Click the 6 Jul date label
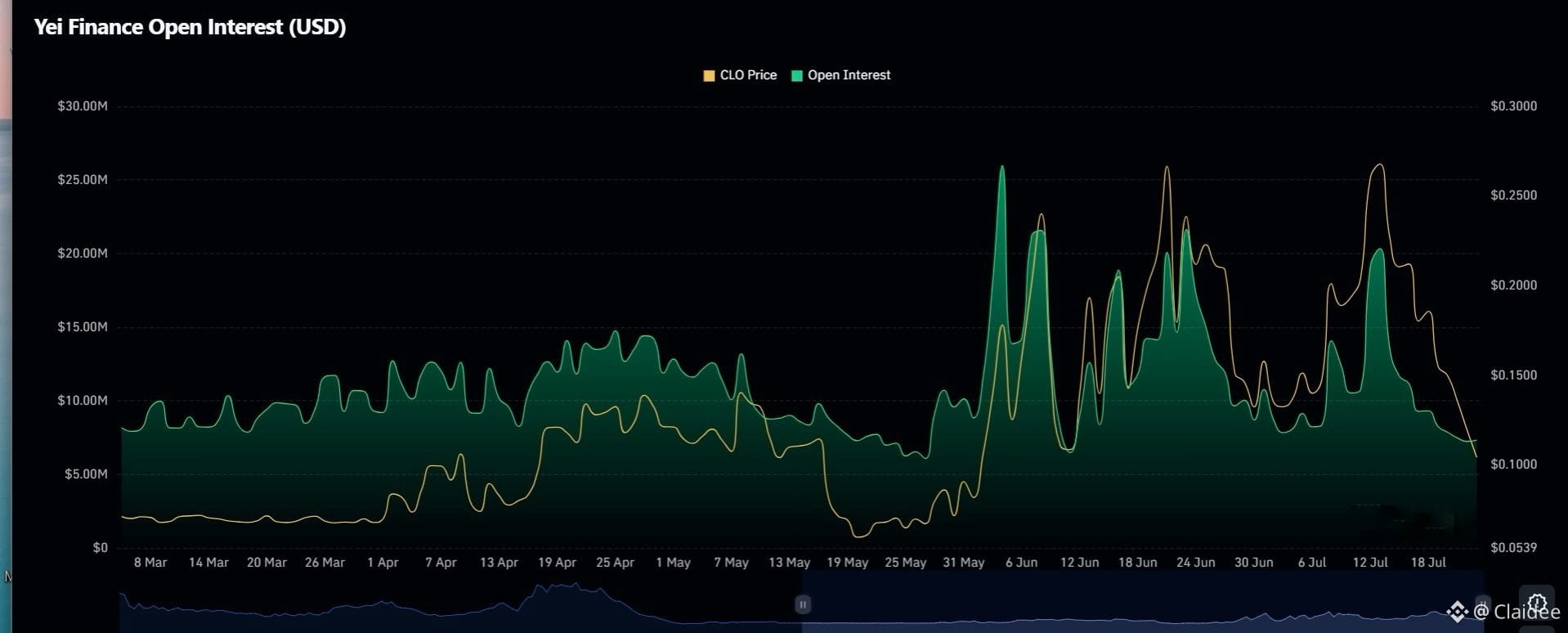The width and height of the screenshot is (1568, 633). 1312,563
